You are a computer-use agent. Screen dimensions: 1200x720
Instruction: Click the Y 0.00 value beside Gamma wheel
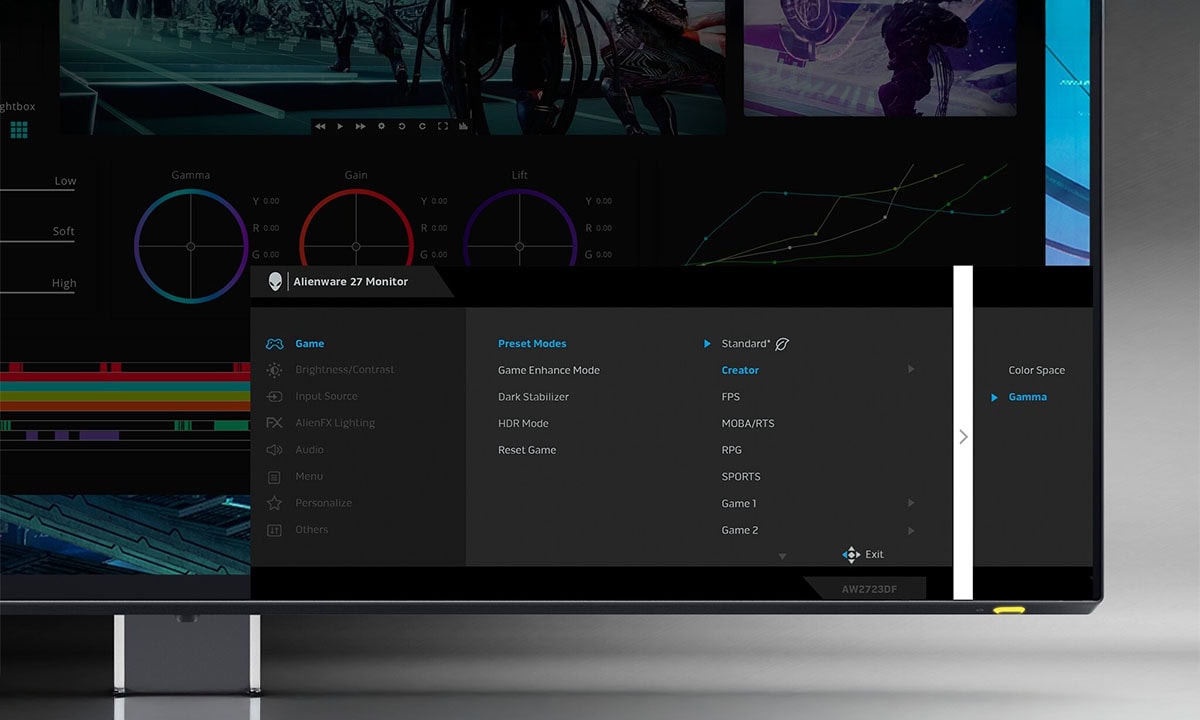267,201
